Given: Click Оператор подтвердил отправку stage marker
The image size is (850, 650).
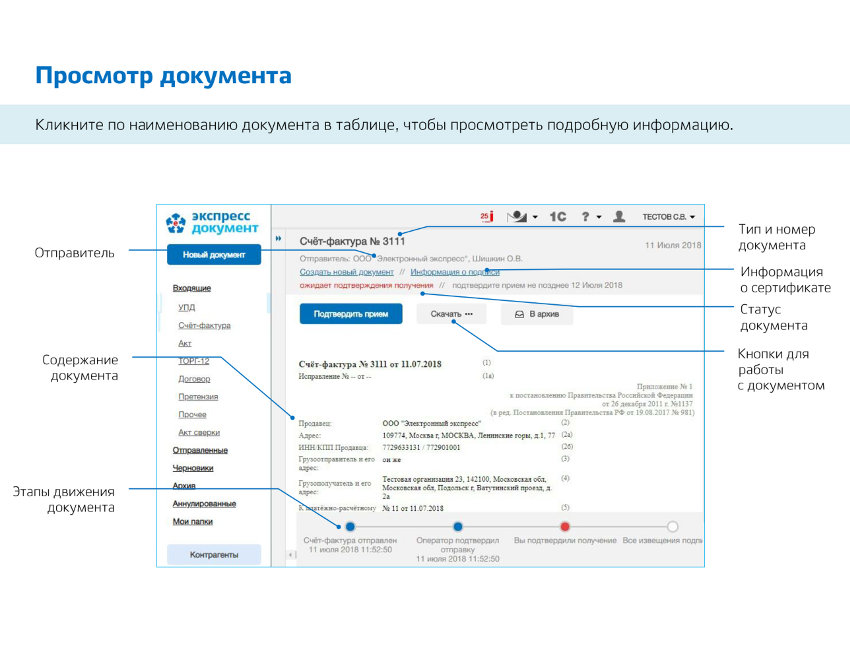Looking at the screenshot, I should [458, 526].
